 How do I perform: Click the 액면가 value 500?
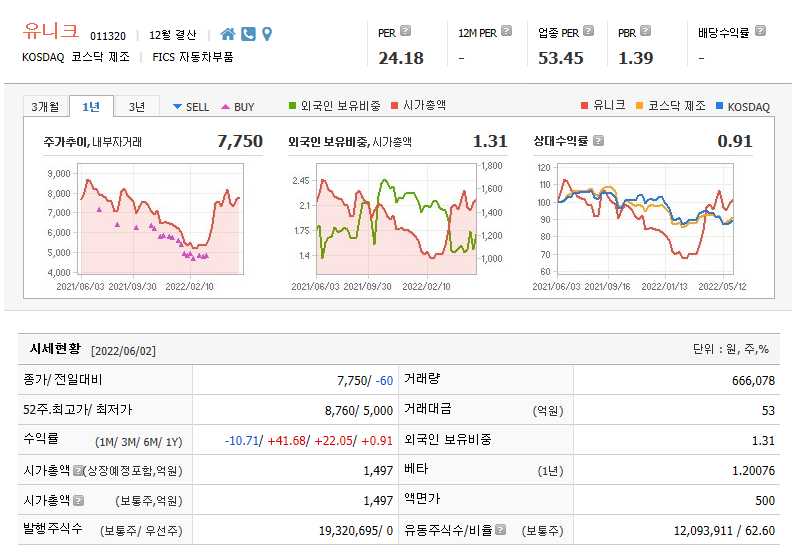pyautogui.click(x=765, y=500)
